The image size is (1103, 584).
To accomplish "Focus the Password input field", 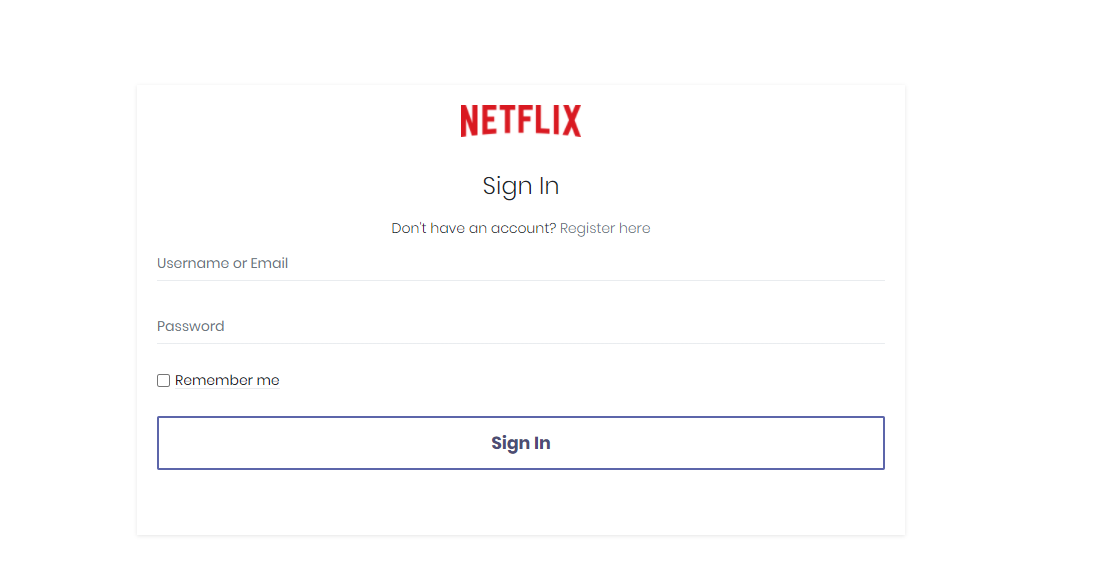I will [520, 327].
